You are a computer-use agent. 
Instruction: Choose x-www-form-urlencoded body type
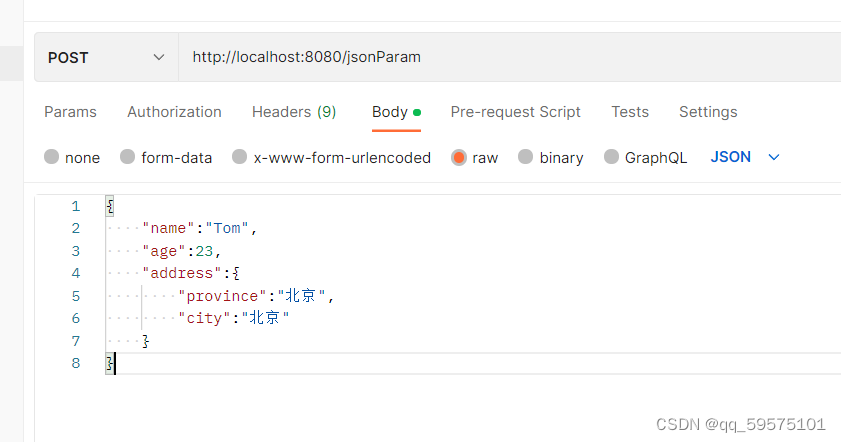pos(239,157)
